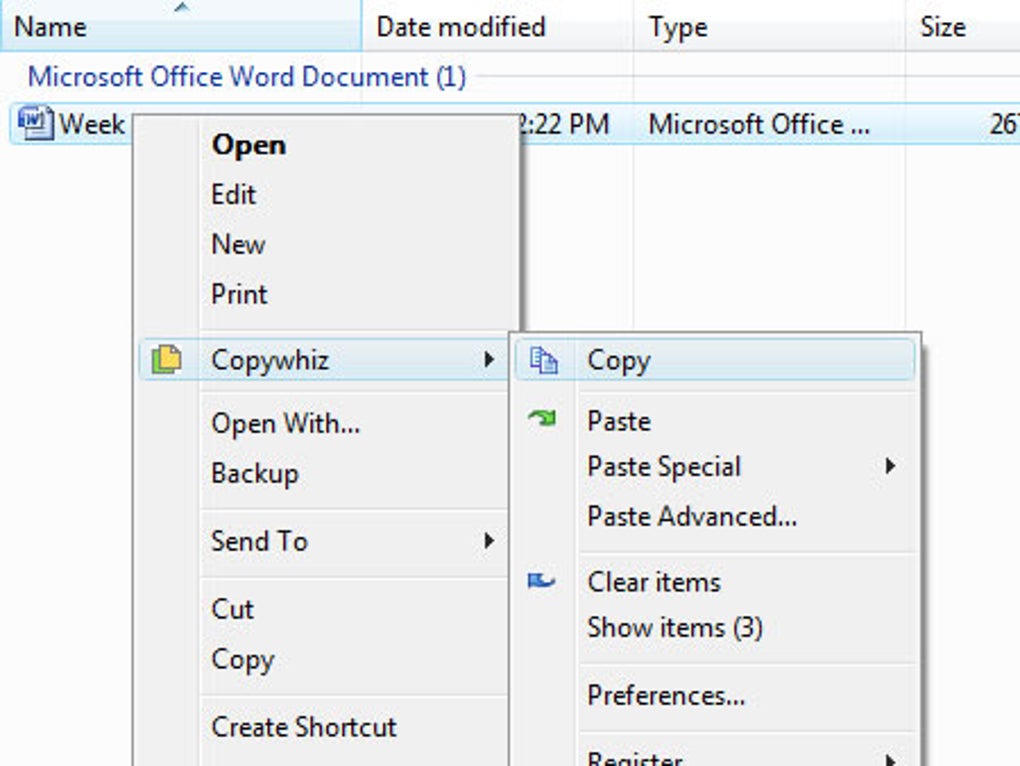Click Microsoft Office Word Document group header
Screen dimensions: 1020x766
(x=247, y=77)
